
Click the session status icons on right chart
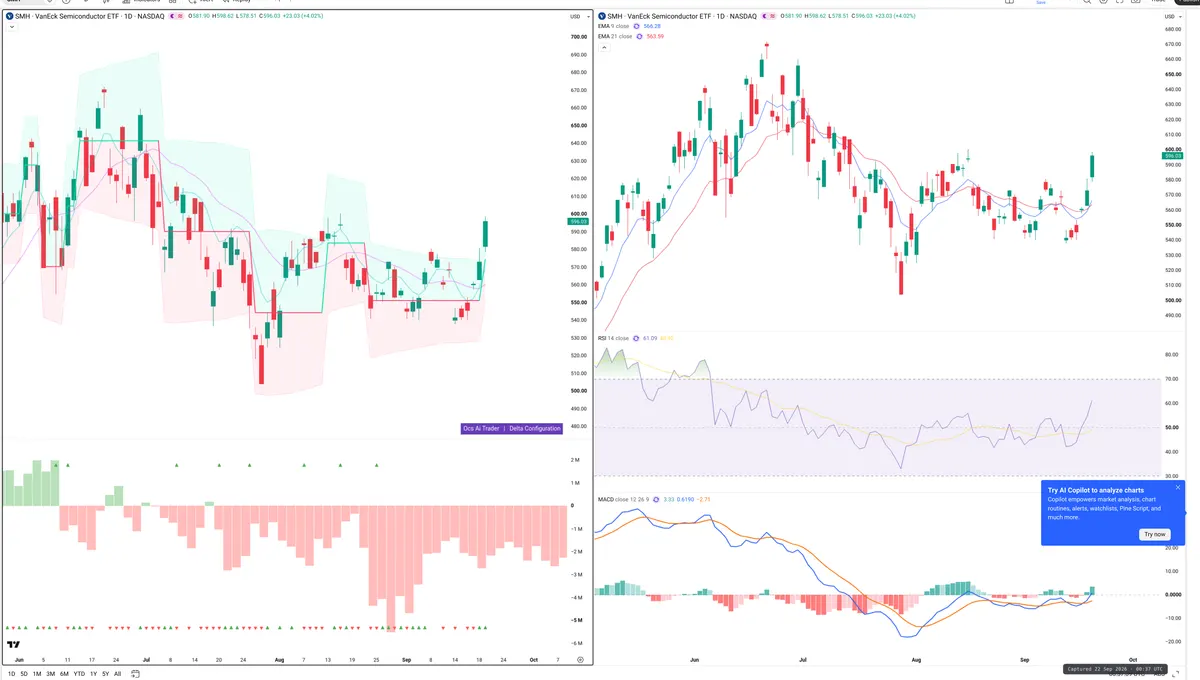(770, 16)
